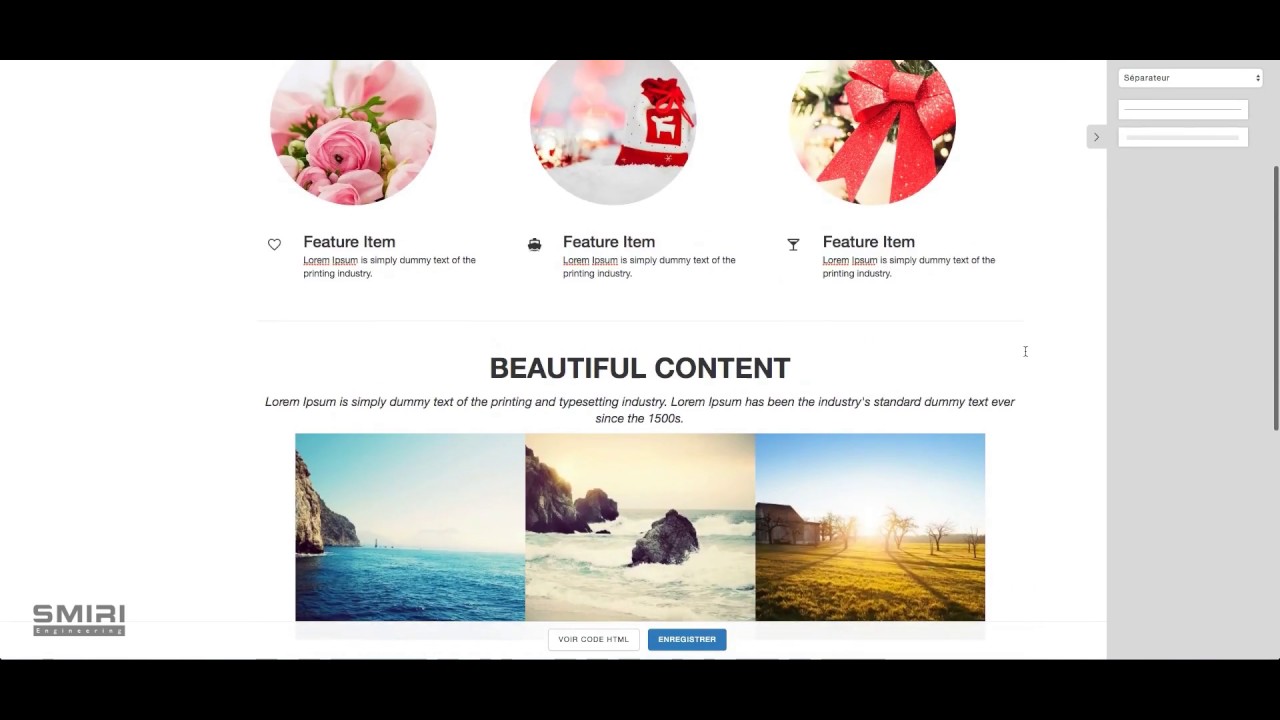The width and height of the screenshot is (1280, 720).
Task: Select the pink roses circular image
Action: tap(353, 130)
